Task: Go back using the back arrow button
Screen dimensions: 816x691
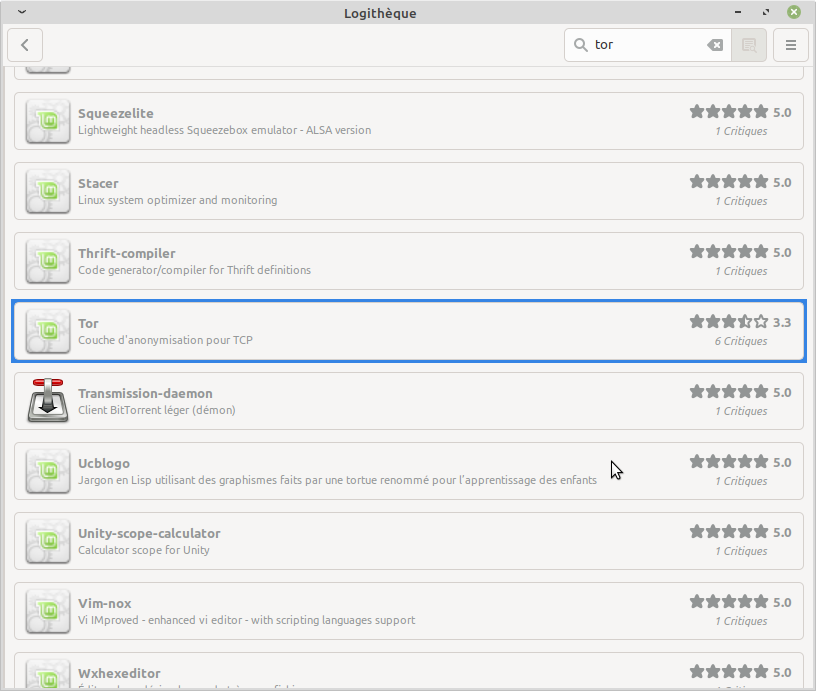Action: [x=25, y=45]
